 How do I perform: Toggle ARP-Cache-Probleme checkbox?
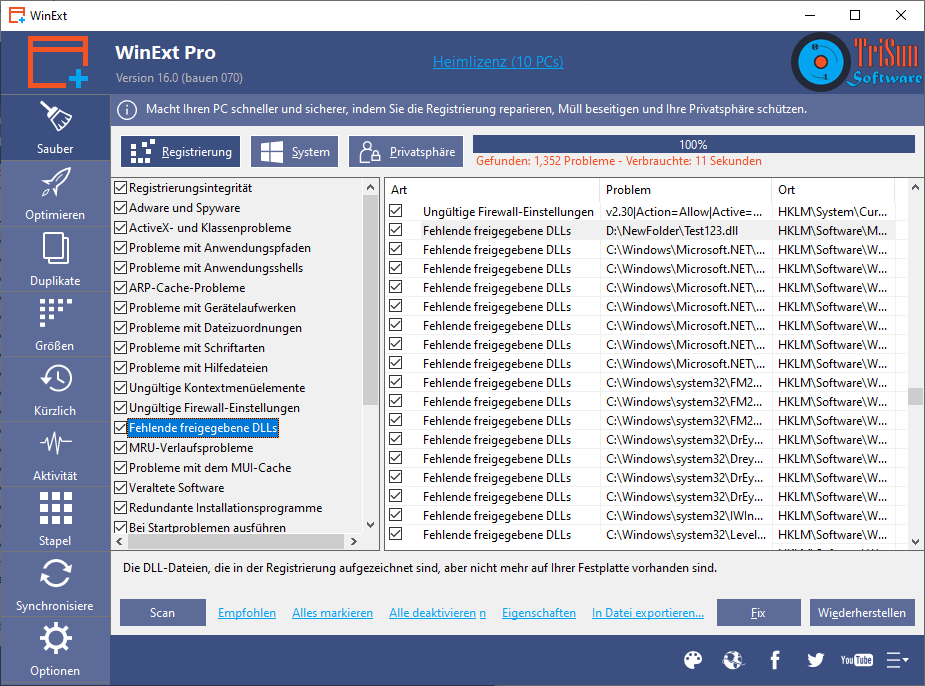click(x=120, y=288)
